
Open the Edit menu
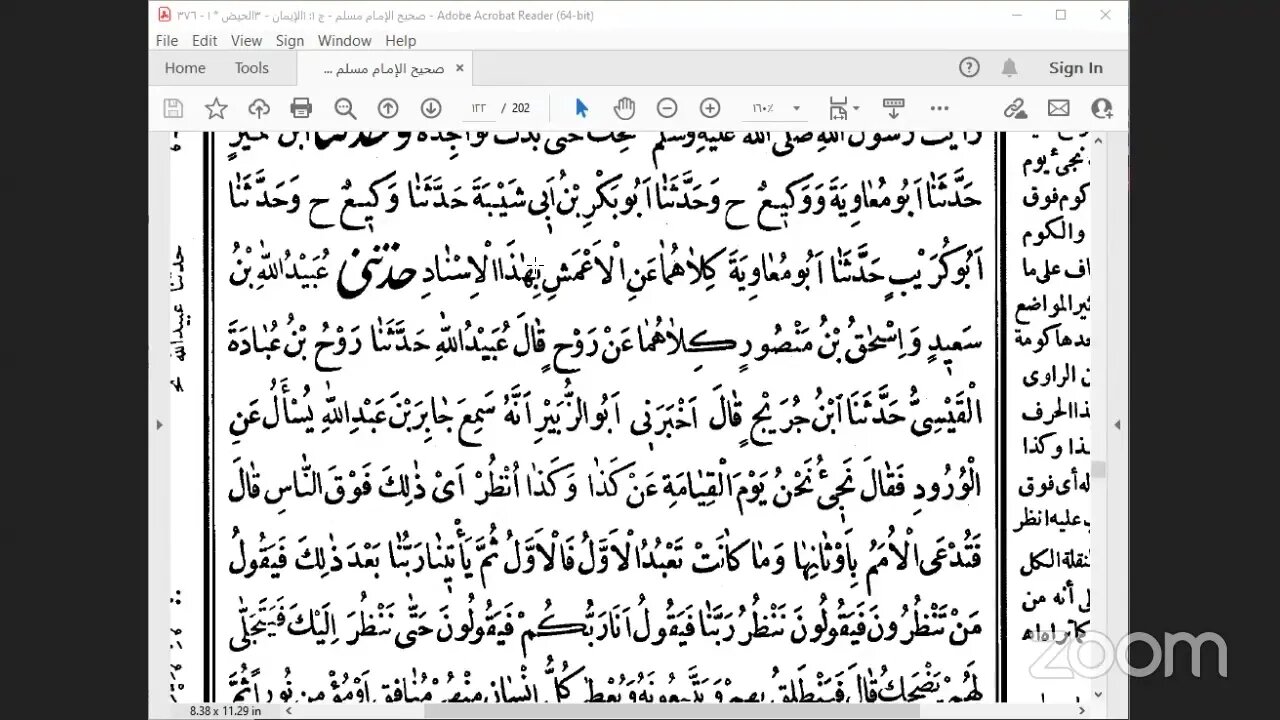205,41
